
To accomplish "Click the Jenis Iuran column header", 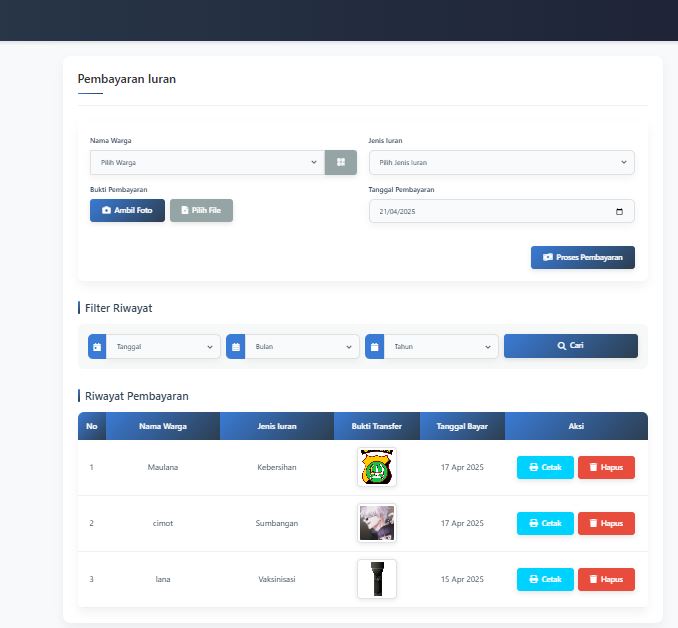I will pos(277,426).
